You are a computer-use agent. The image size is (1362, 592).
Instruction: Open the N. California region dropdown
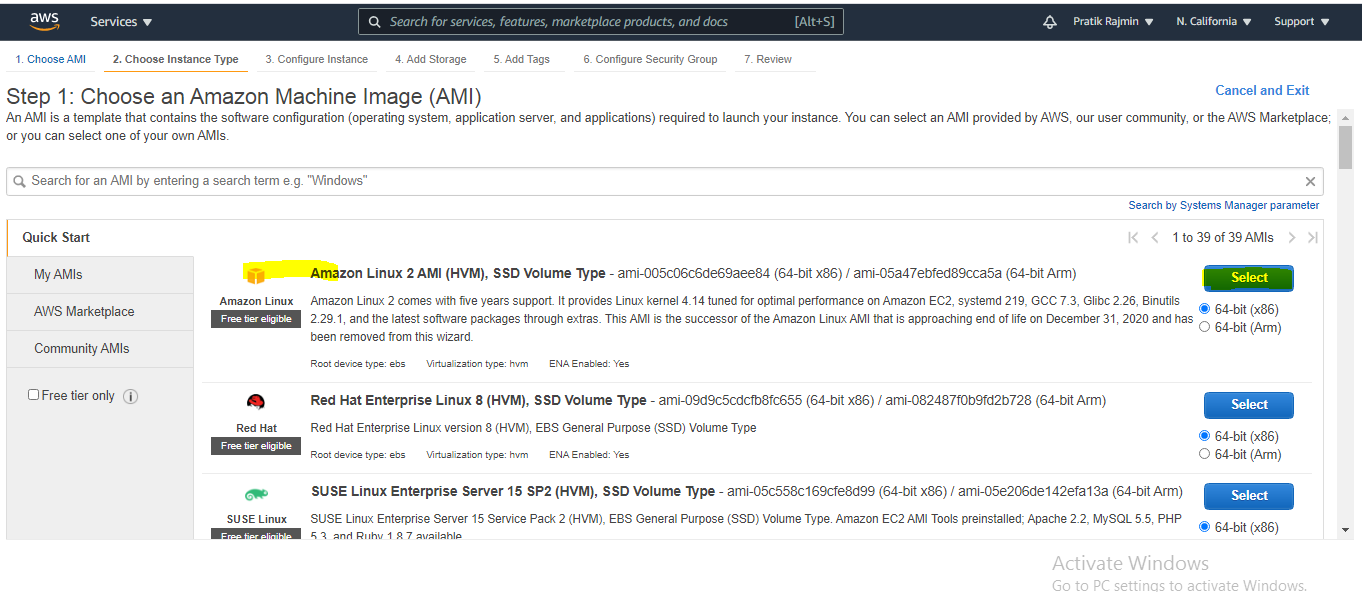pyautogui.click(x=1213, y=21)
